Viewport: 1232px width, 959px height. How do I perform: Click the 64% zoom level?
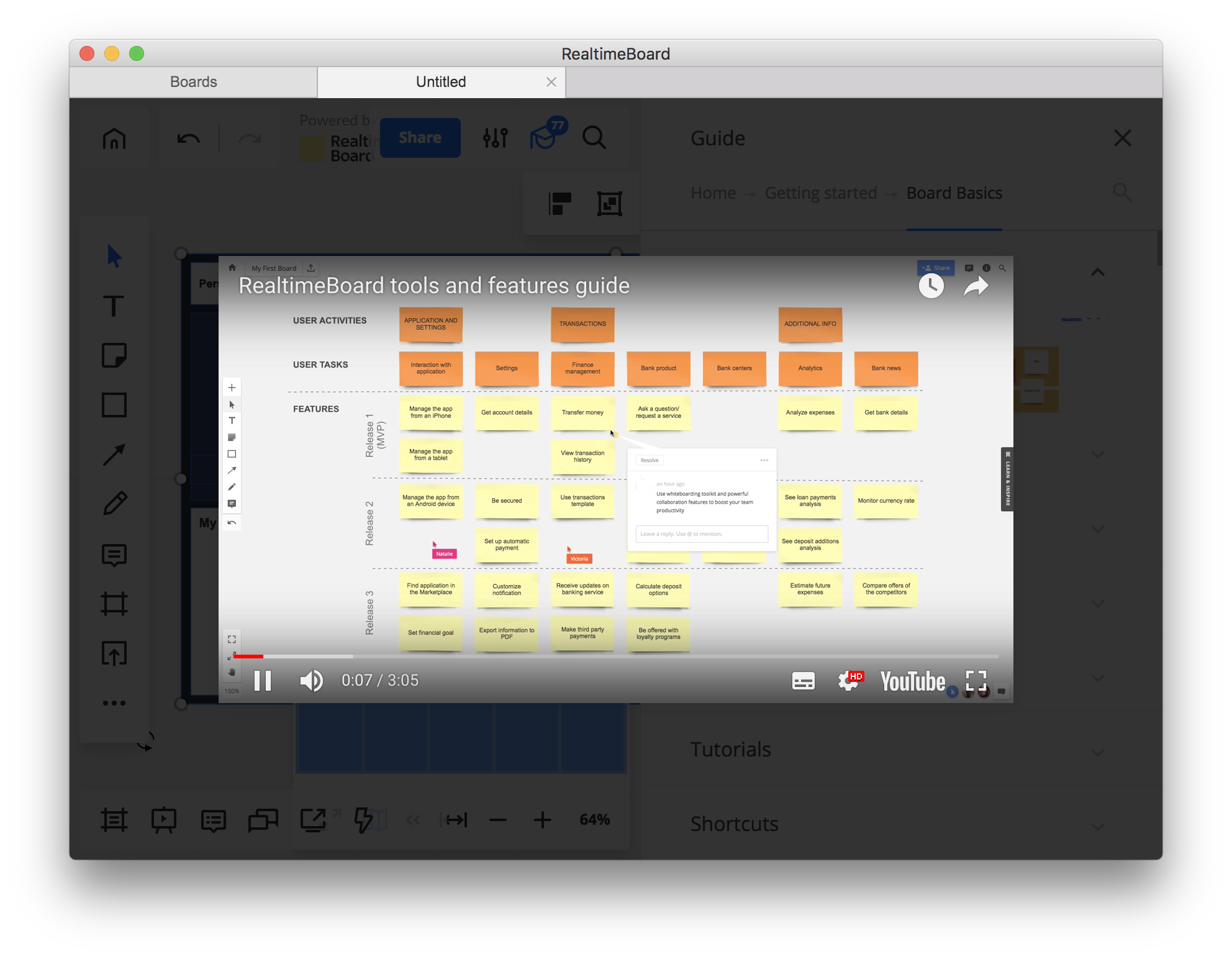(x=594, y=820)
